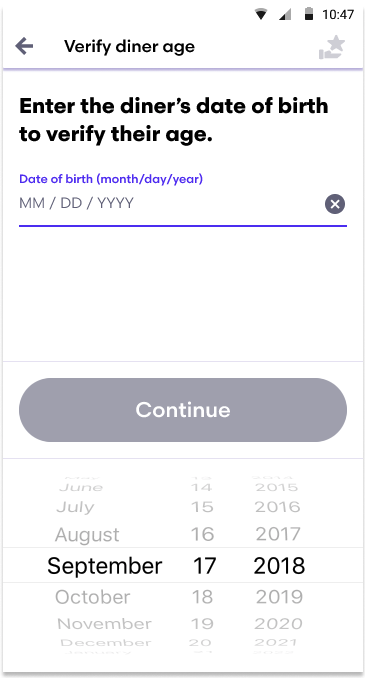Pick year 2020 in the year wheel
The height and width of the screenshot is (678, 365).
(278, 624)
